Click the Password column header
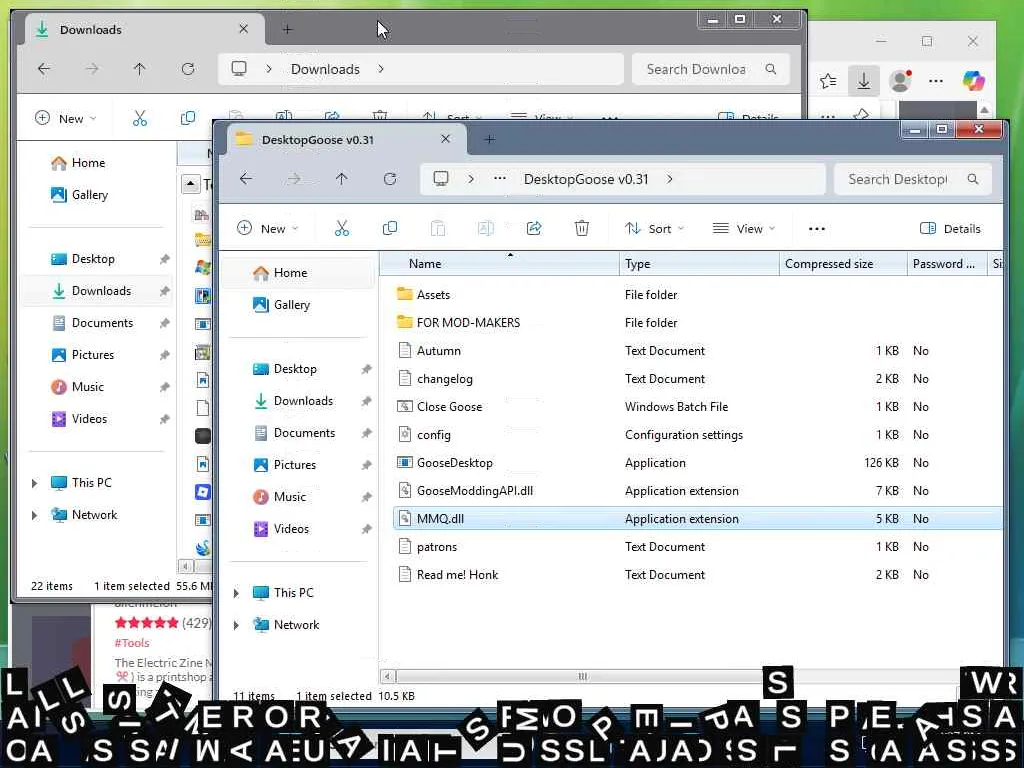This screenshot has width=1024, height=768. [946, 264]
